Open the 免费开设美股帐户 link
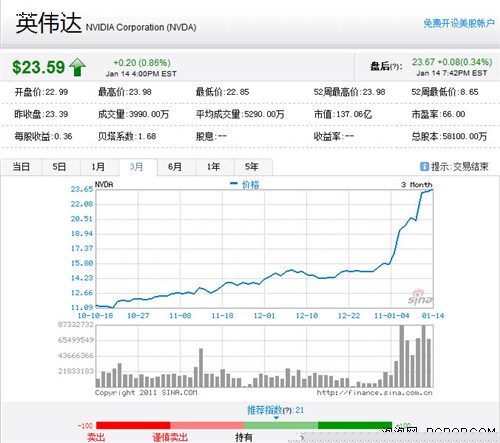Screen dimensions: 500x443 pos(459,23)
